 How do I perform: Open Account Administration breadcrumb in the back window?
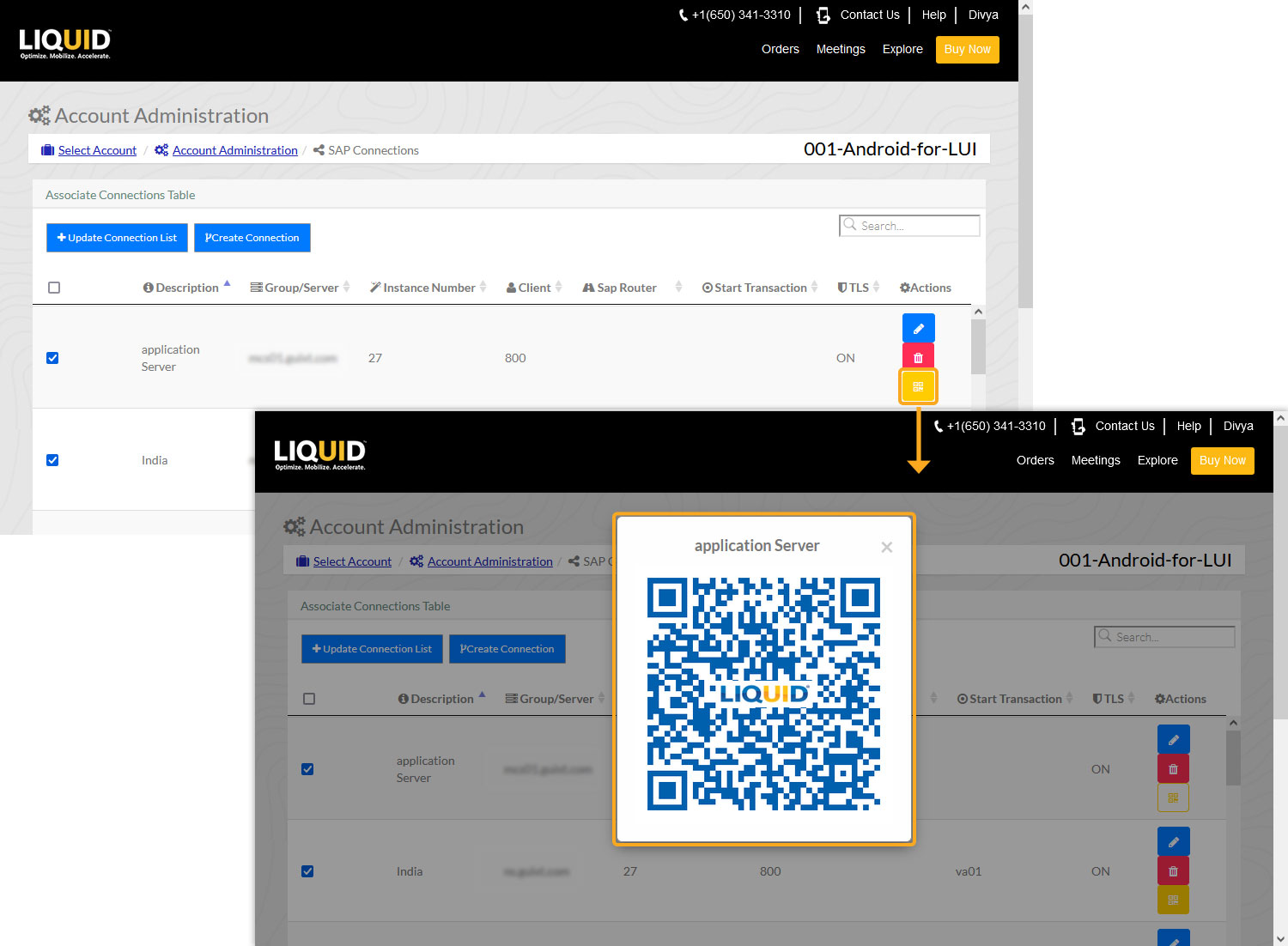(x=234, y=150)
